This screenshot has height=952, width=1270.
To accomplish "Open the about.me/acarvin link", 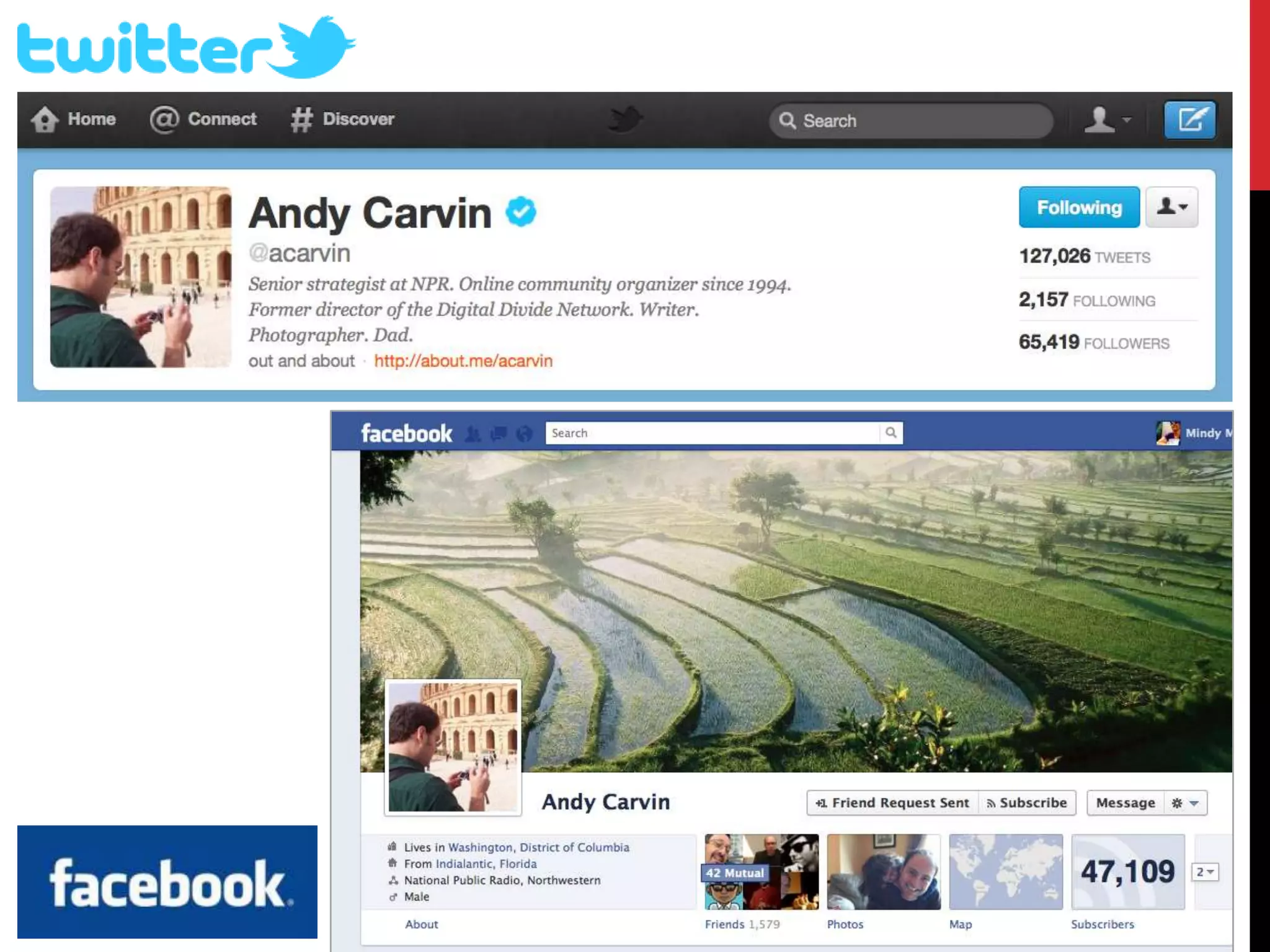I will [463, 361].
